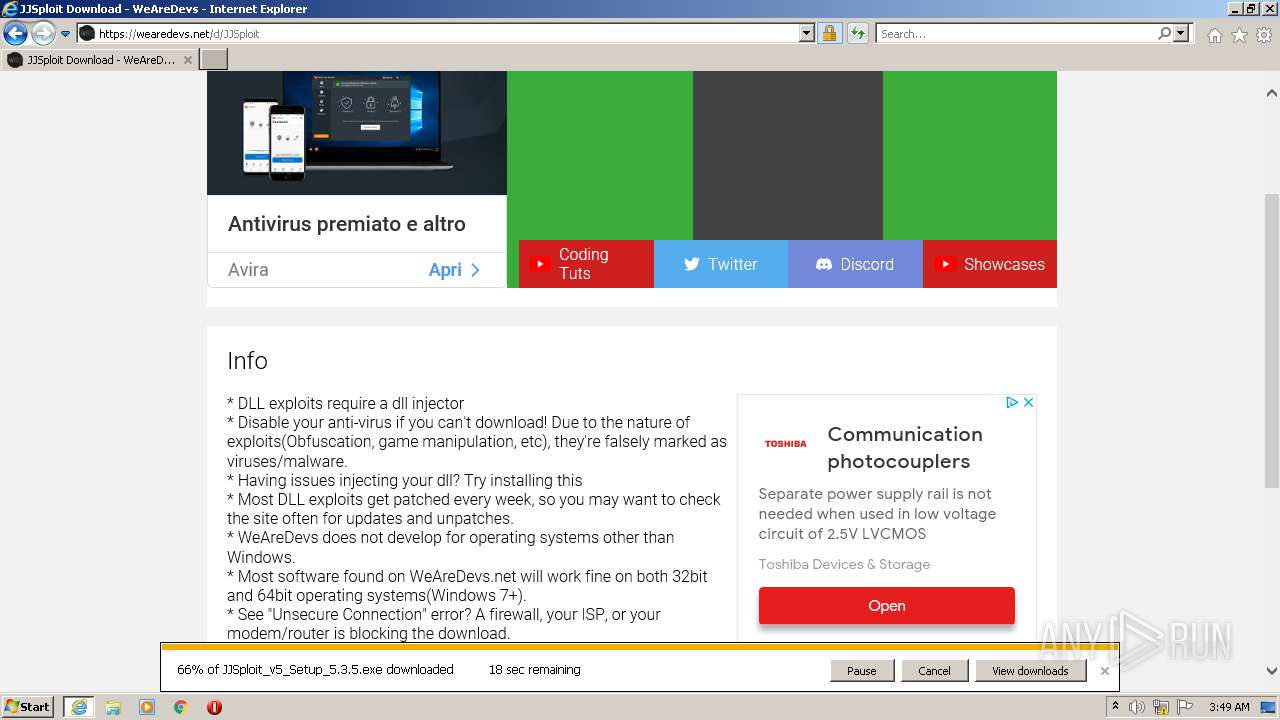Screen dimensions: 1280x720
Task: Show hidden system tray icons
Action: point(1116,707)
